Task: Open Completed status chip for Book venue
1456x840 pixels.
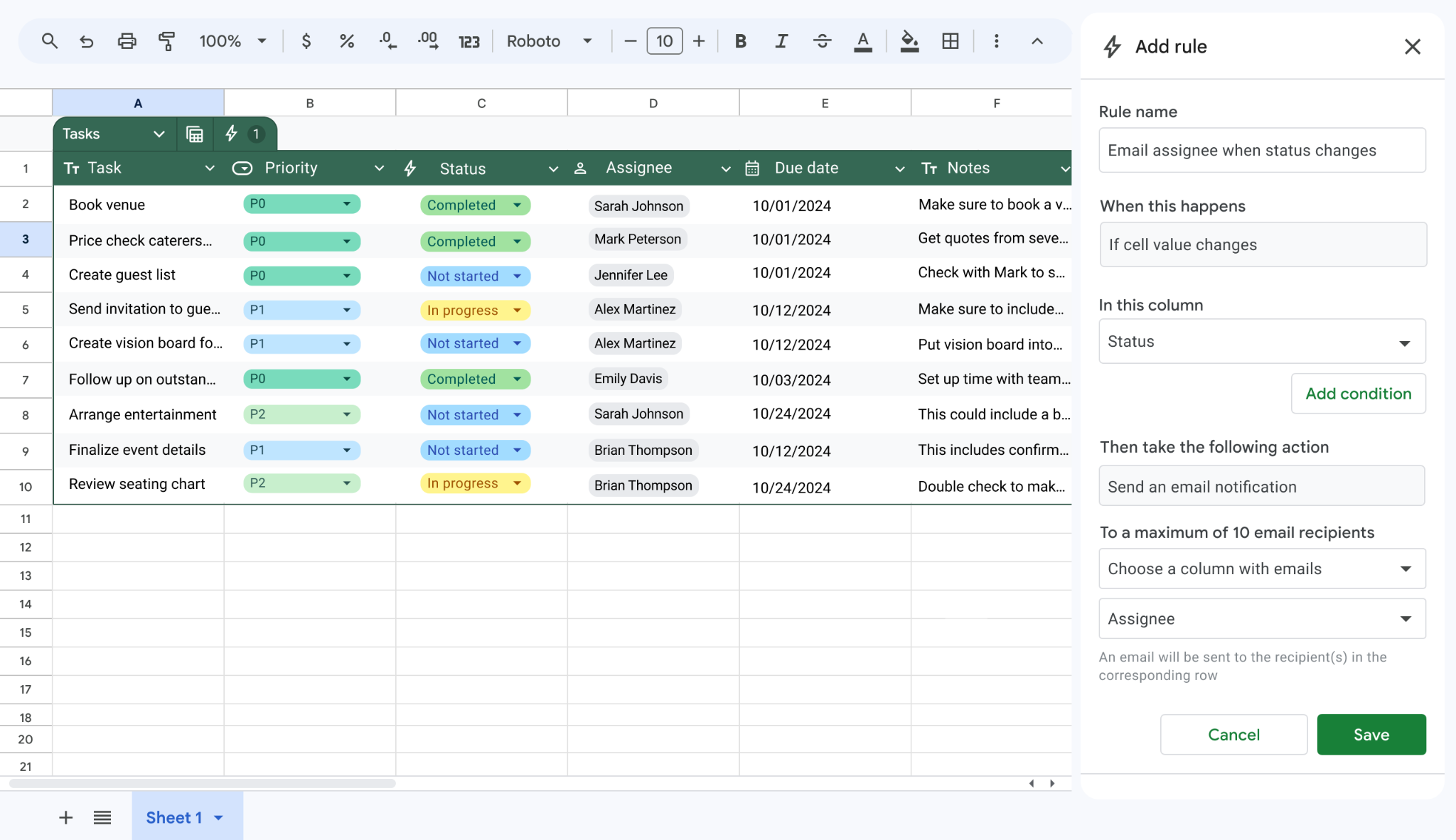Action: click(475, 205)
